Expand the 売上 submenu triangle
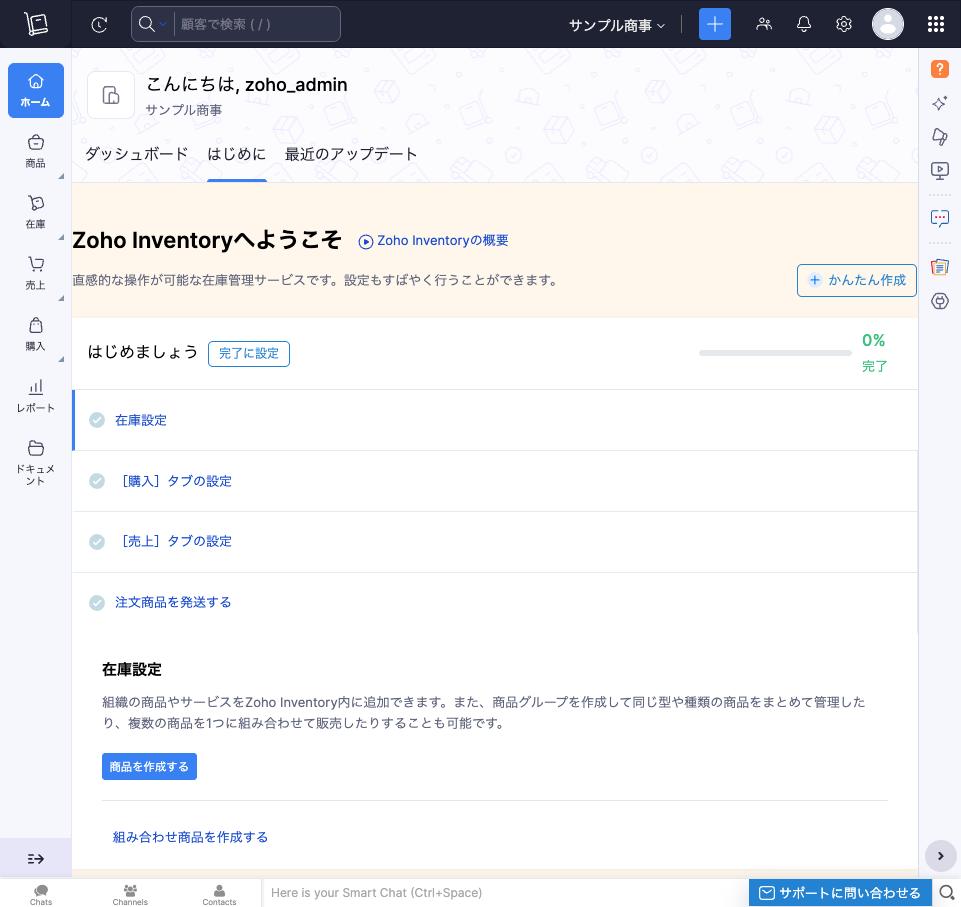Viewport: 961px width, 907px height. (x=61, y=298)
